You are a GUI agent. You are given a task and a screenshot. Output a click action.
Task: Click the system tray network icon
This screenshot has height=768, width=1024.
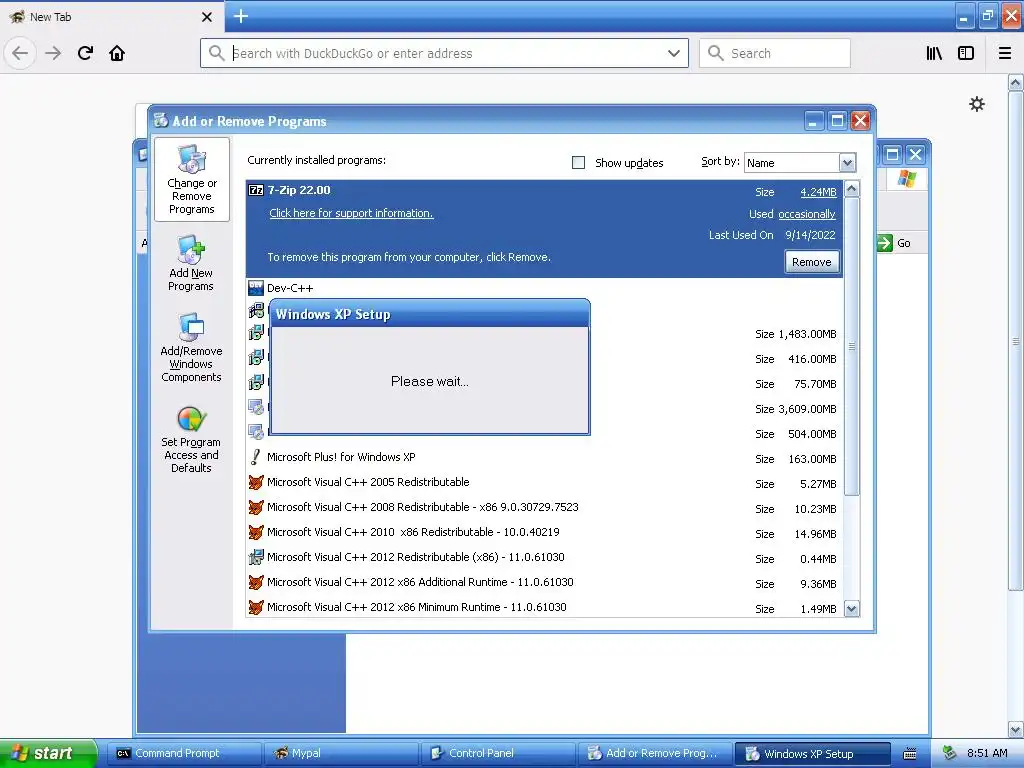(950, 753)
